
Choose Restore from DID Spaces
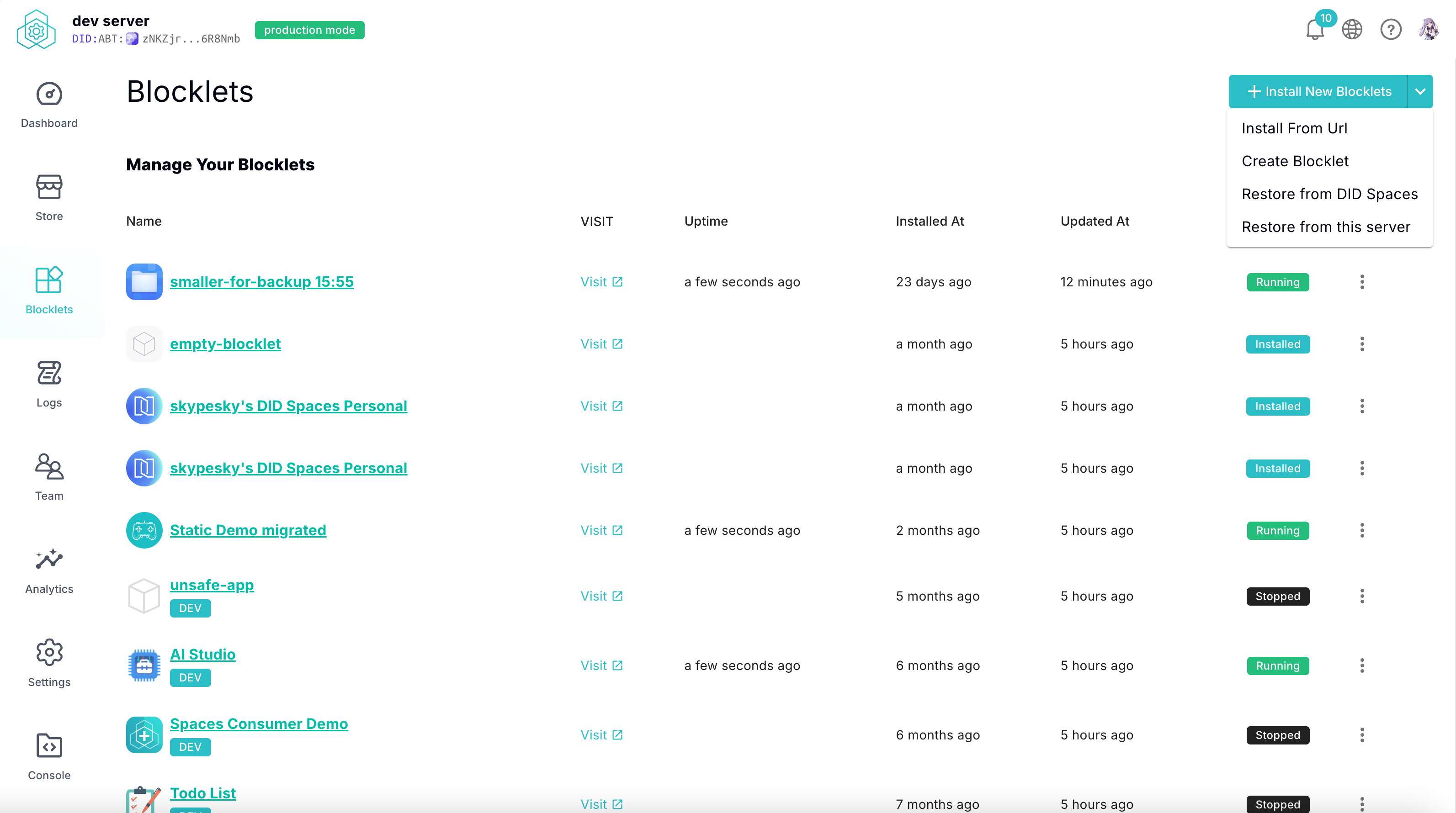(x=1329, y=194)
